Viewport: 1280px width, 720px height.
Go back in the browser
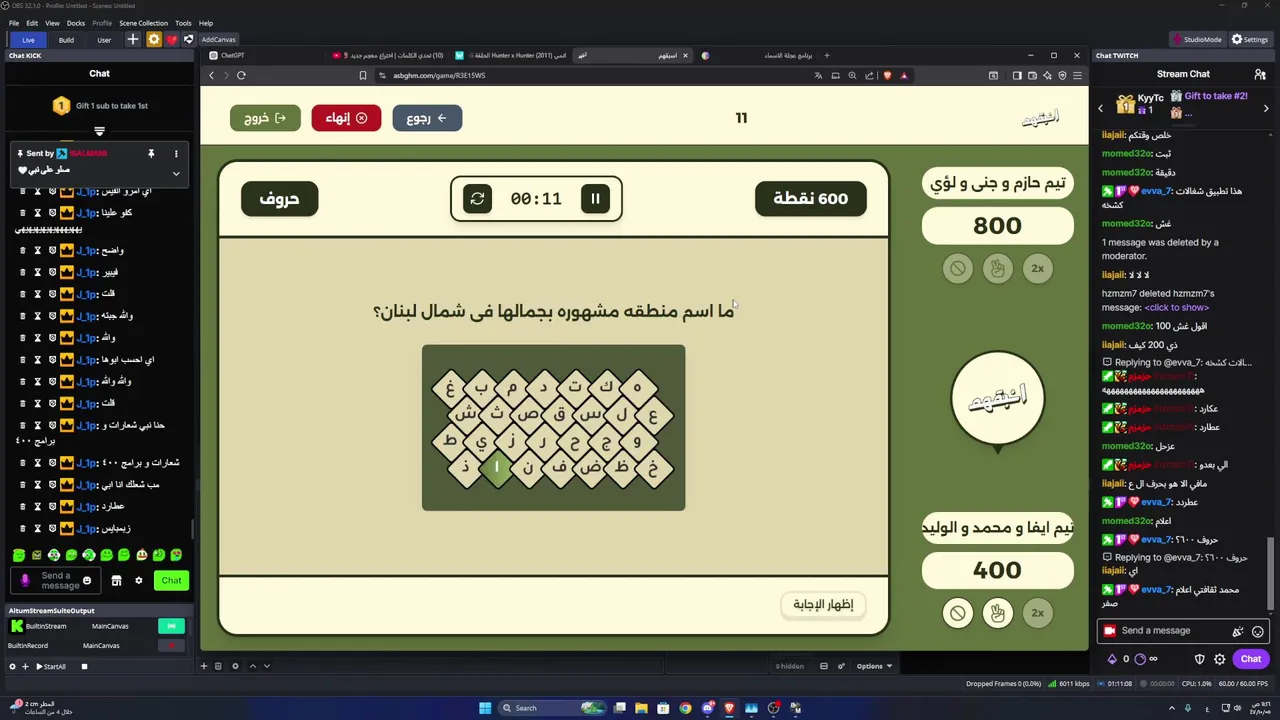click(211, 75)
